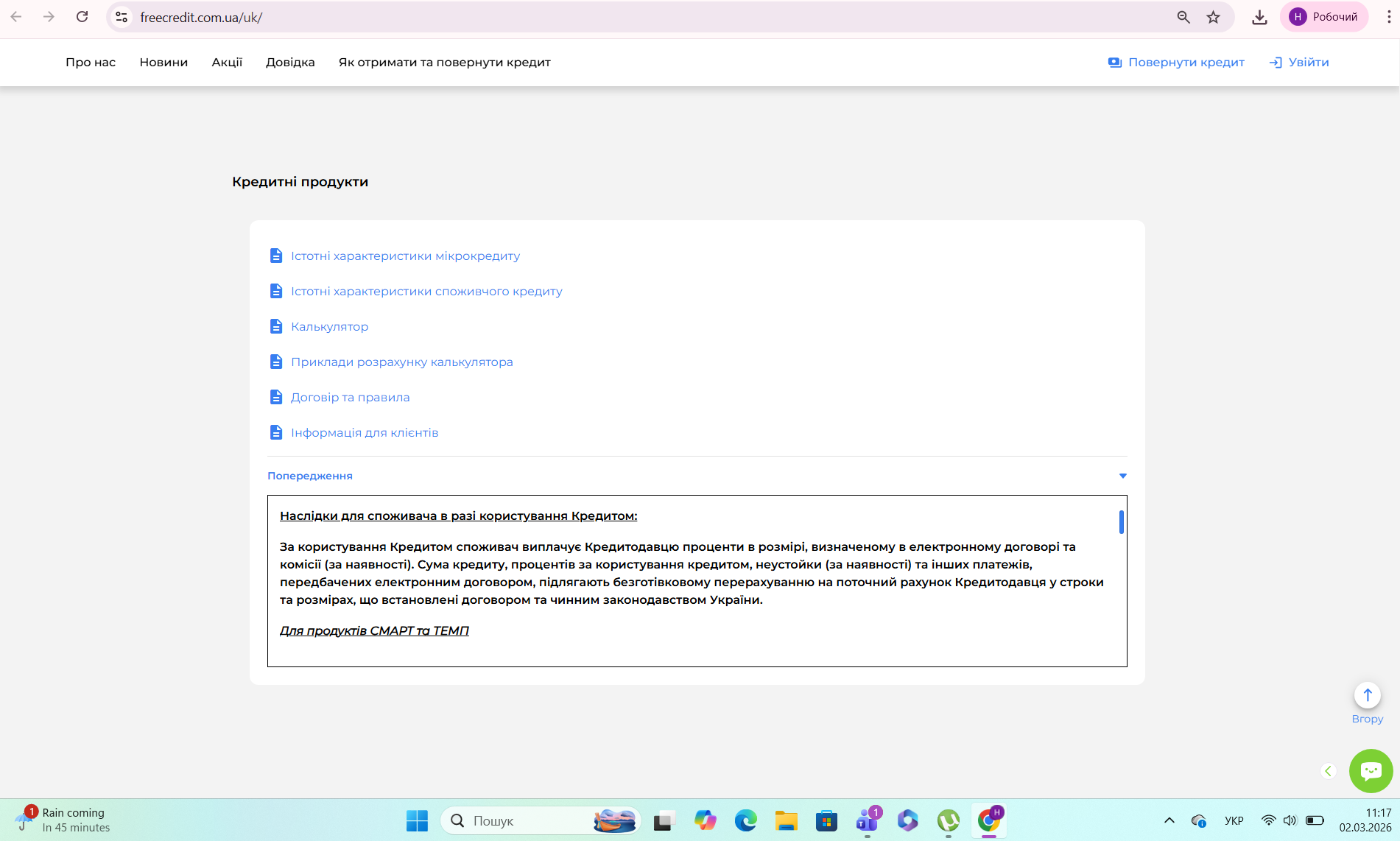Open Chrome's three-dot menu
The width and height of the screenshot is (1400, 841).
coord(1389,17)
